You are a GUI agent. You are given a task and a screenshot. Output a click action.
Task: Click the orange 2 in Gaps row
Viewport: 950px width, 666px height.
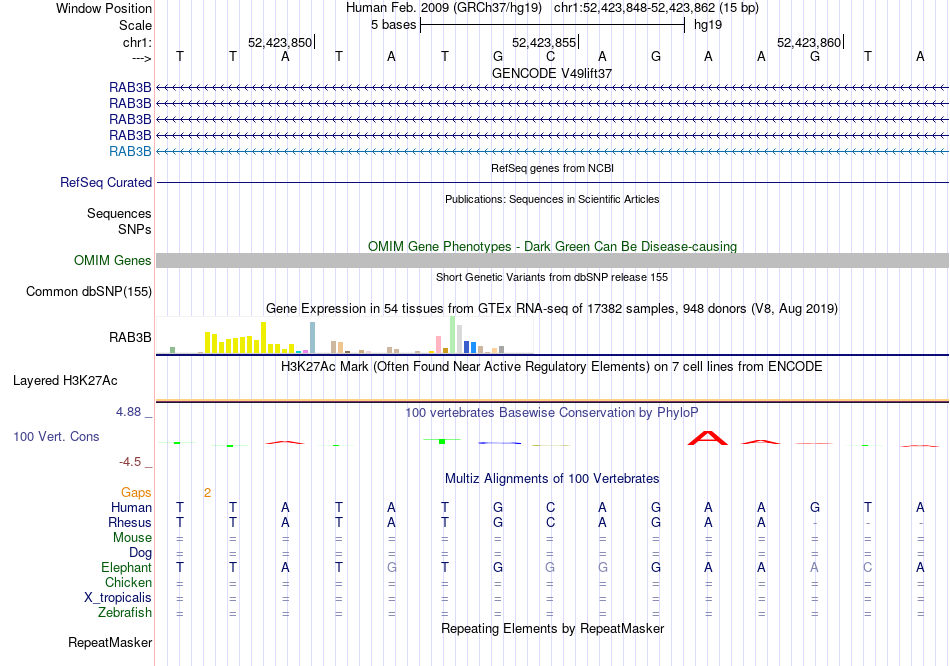pyautogui.click(x=207, y=493)
